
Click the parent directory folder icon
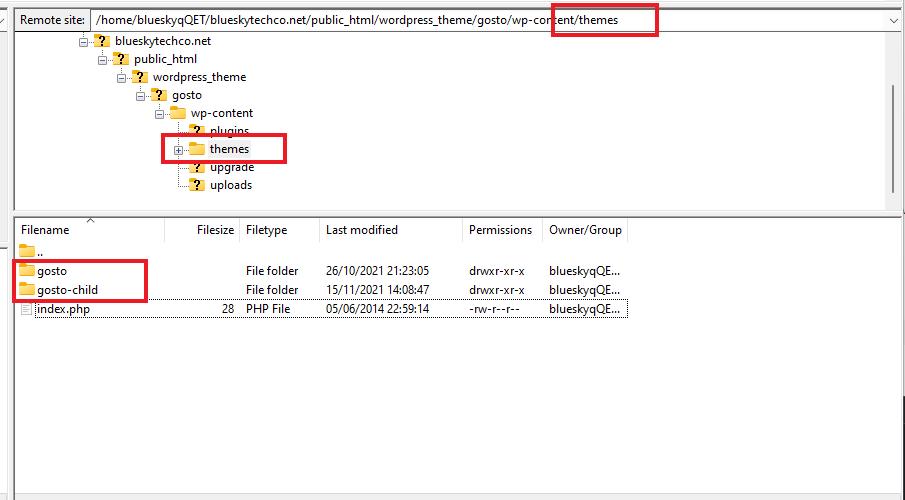[27, 251]
